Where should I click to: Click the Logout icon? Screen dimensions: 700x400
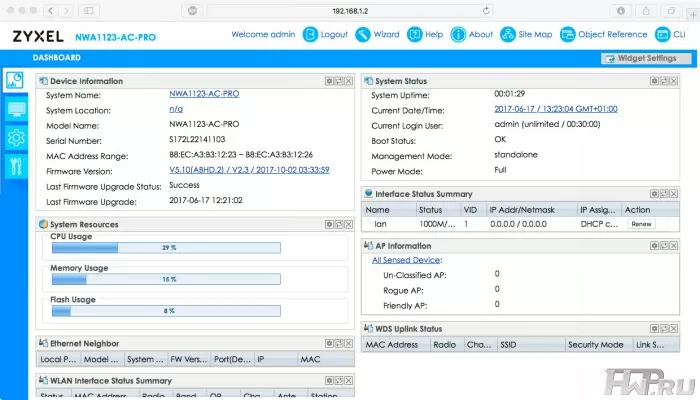tap(310, 34)
